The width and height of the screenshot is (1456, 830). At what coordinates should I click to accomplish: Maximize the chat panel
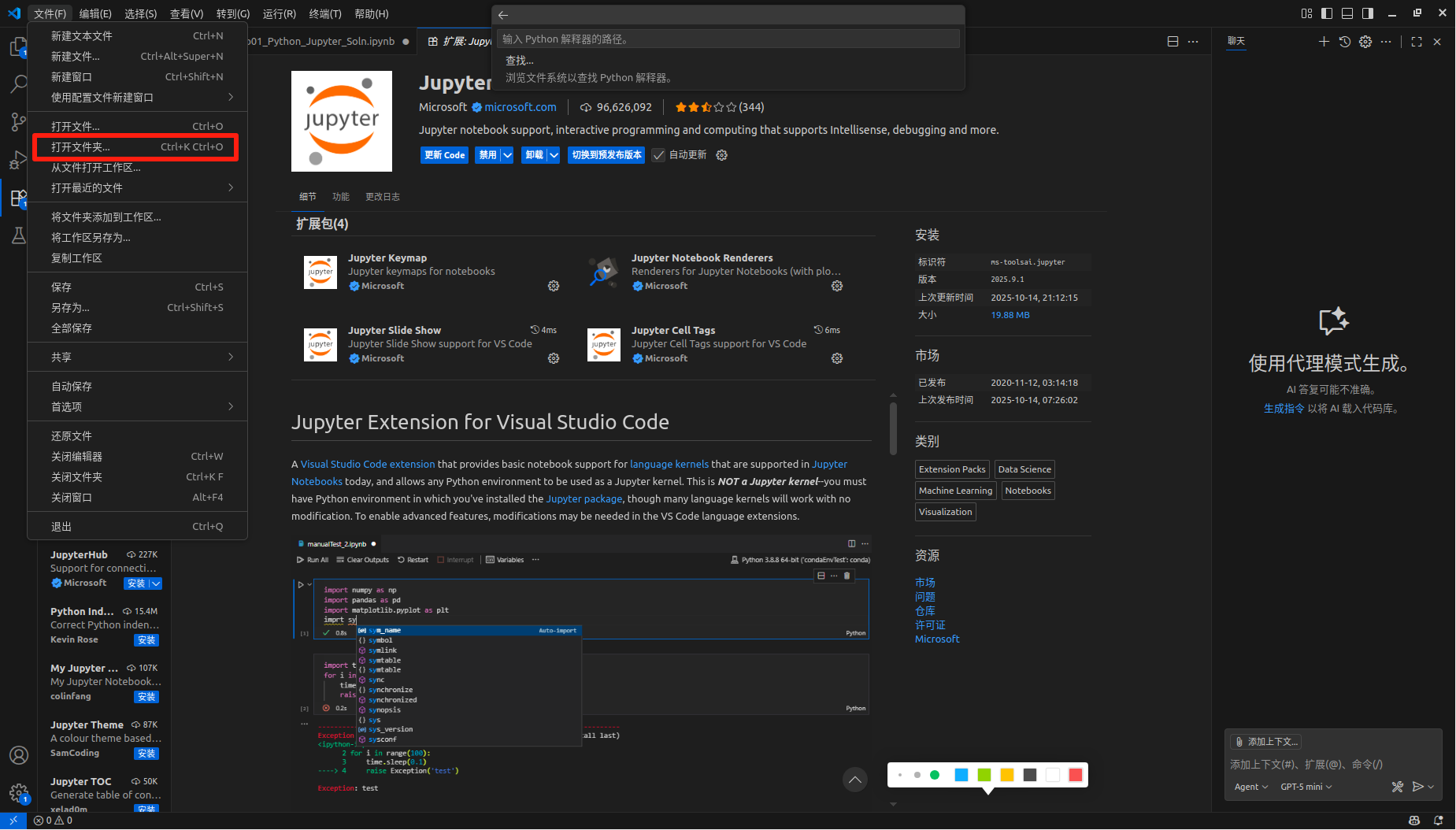(1417, 42)
